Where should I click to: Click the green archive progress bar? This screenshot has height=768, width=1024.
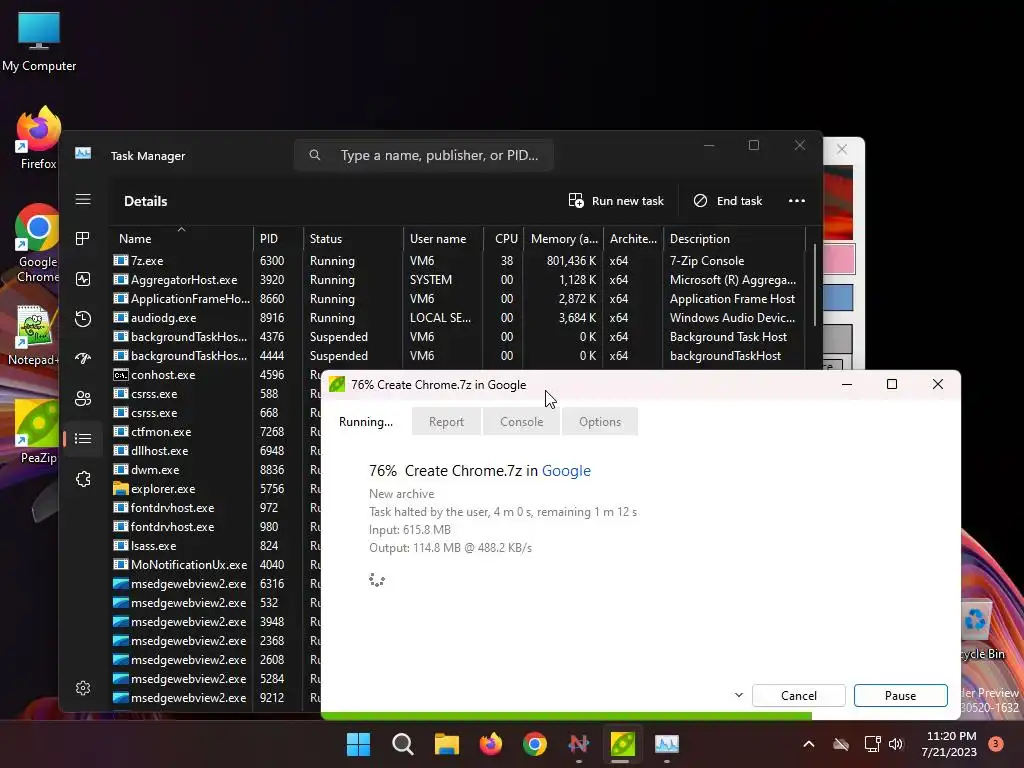coord(567,716)
